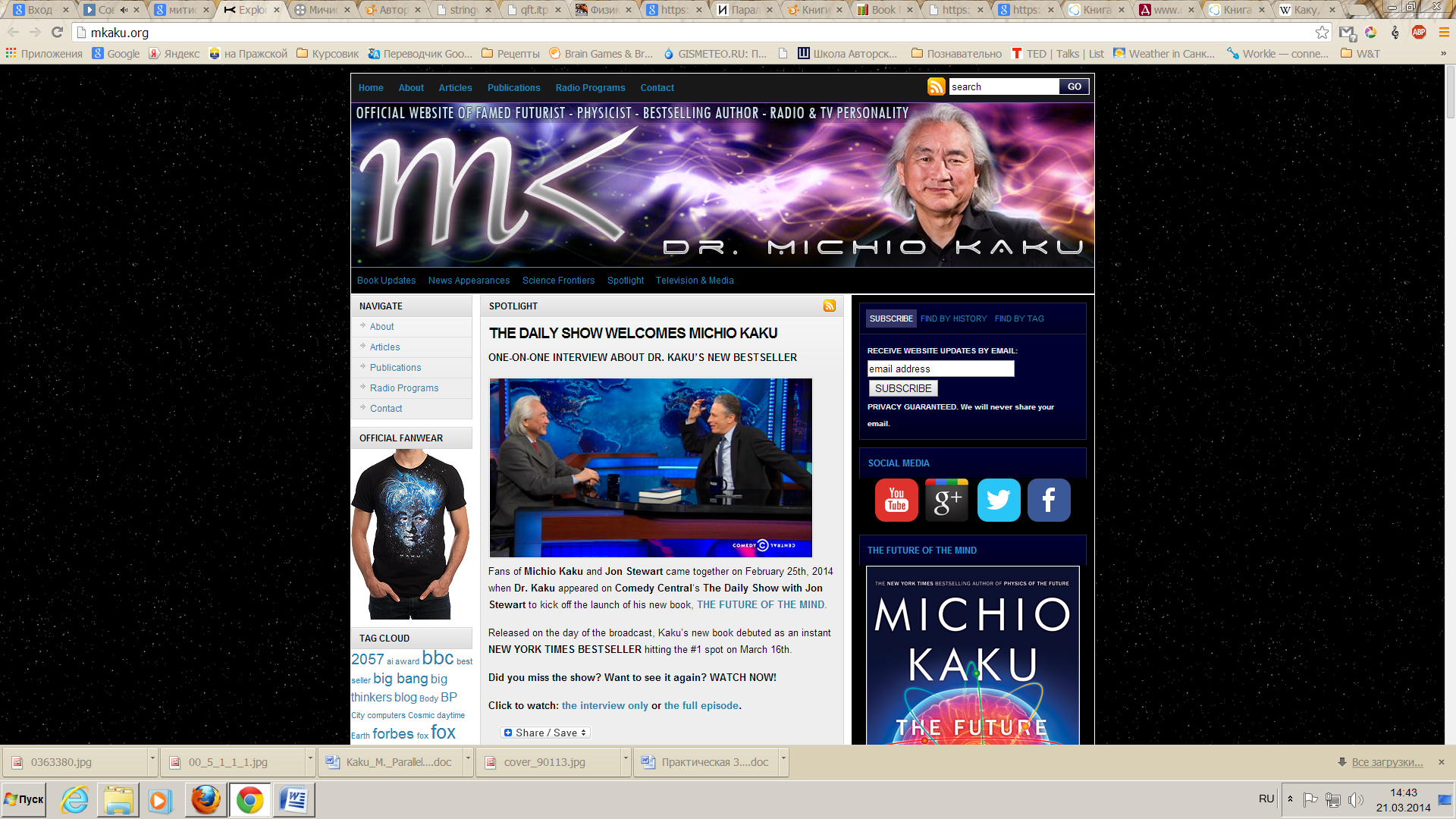The width and height of the screenshot is (1456, 819).
Task: Open Science Frontiers category menu item
Action: tap(558, 281)
